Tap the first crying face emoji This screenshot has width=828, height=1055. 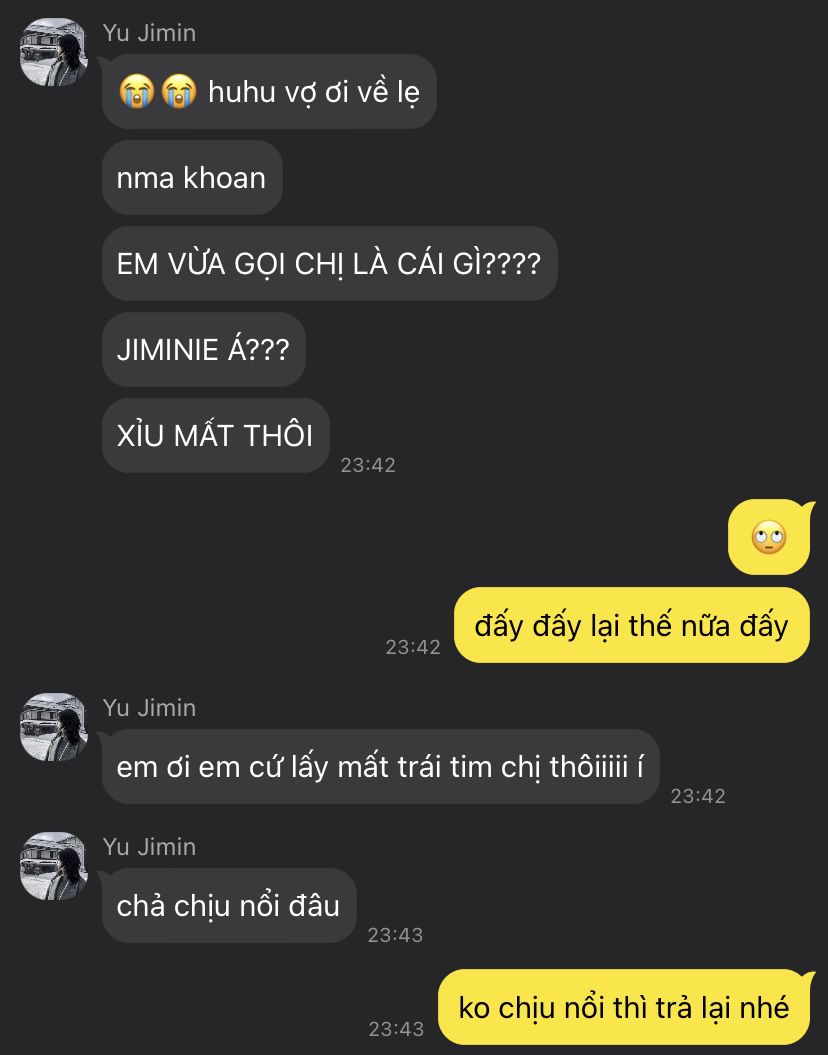pyautogui.click(x=137, y=92)
